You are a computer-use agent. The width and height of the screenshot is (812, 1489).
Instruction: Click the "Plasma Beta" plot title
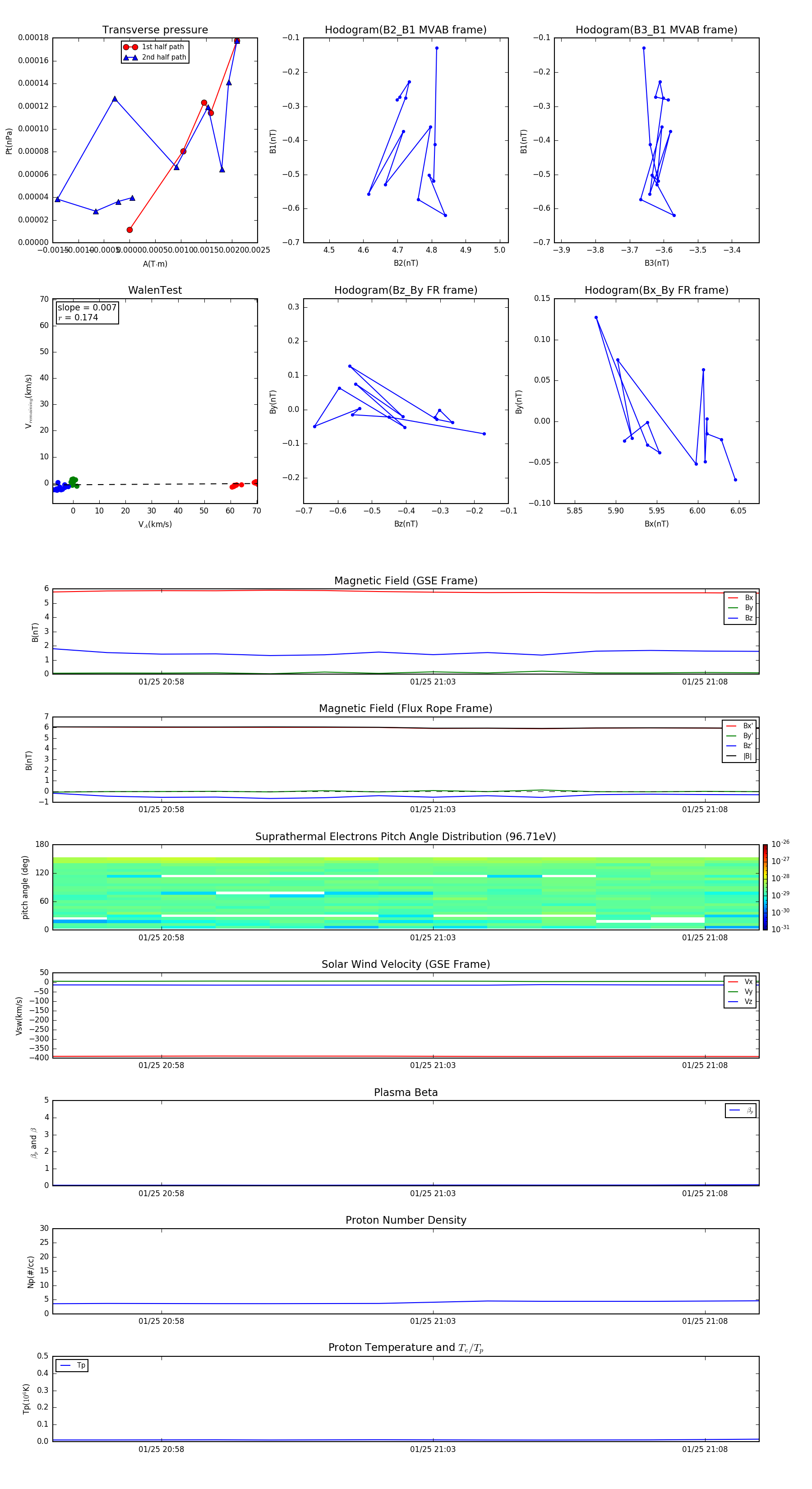pos(406,1093)
